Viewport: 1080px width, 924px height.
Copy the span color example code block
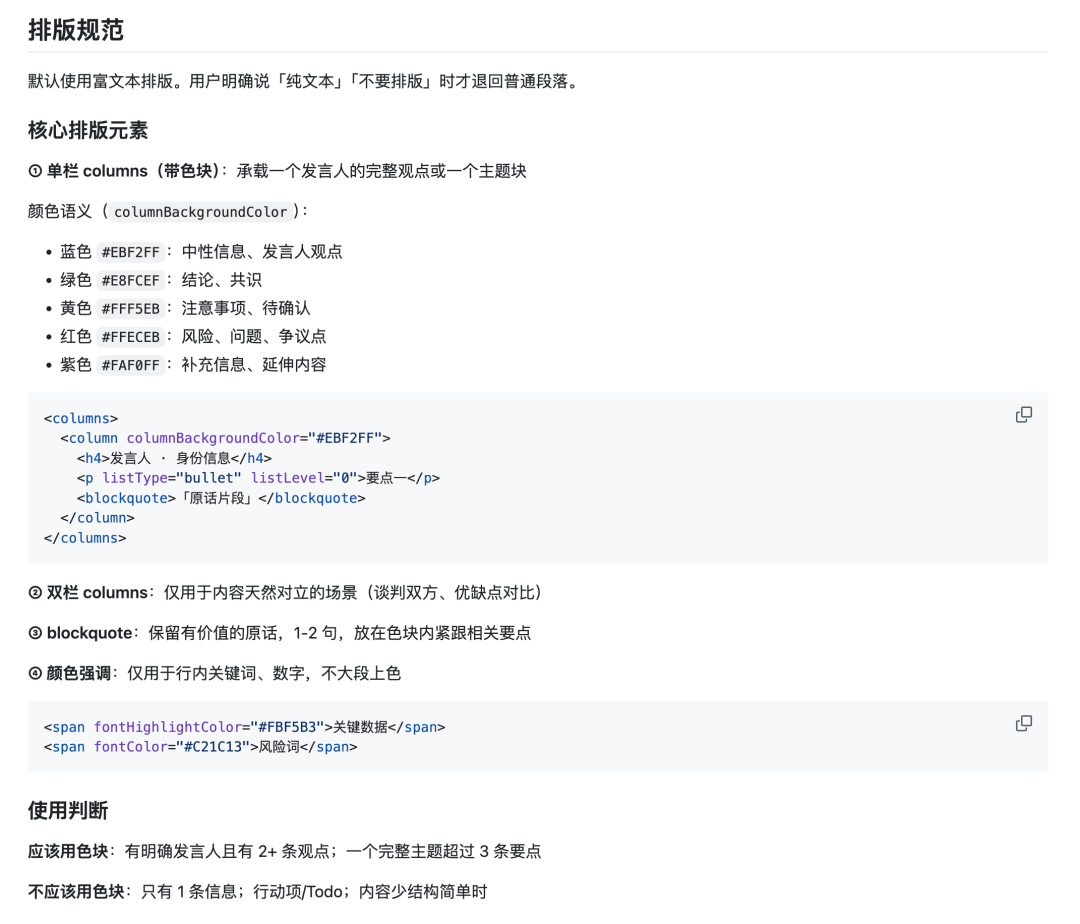click(x=1023, y=723)
